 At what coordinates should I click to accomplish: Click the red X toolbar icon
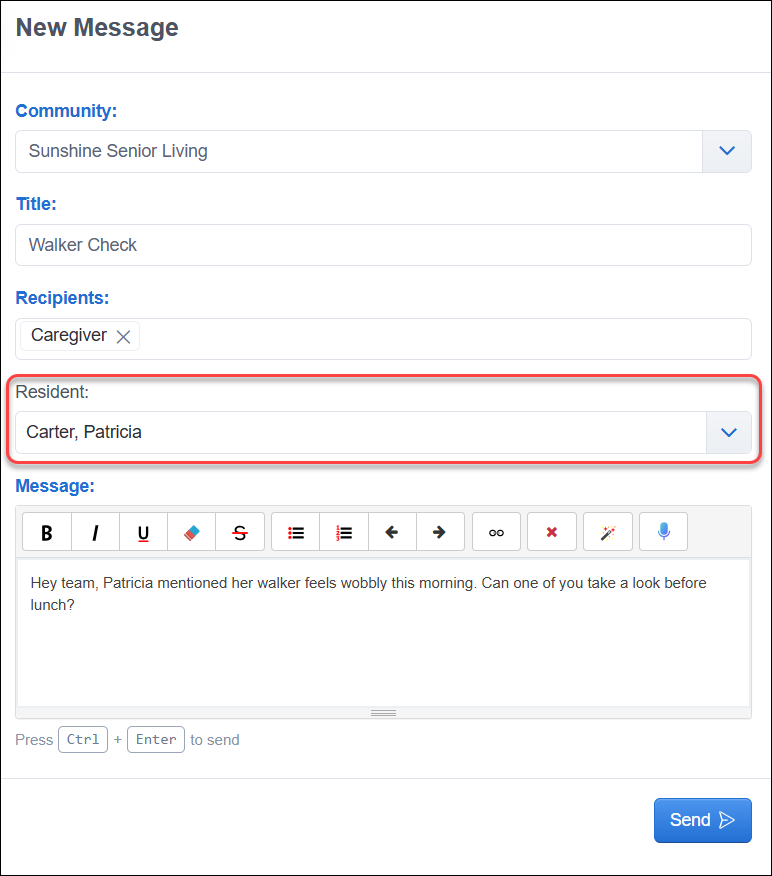[x=552, y=532]
